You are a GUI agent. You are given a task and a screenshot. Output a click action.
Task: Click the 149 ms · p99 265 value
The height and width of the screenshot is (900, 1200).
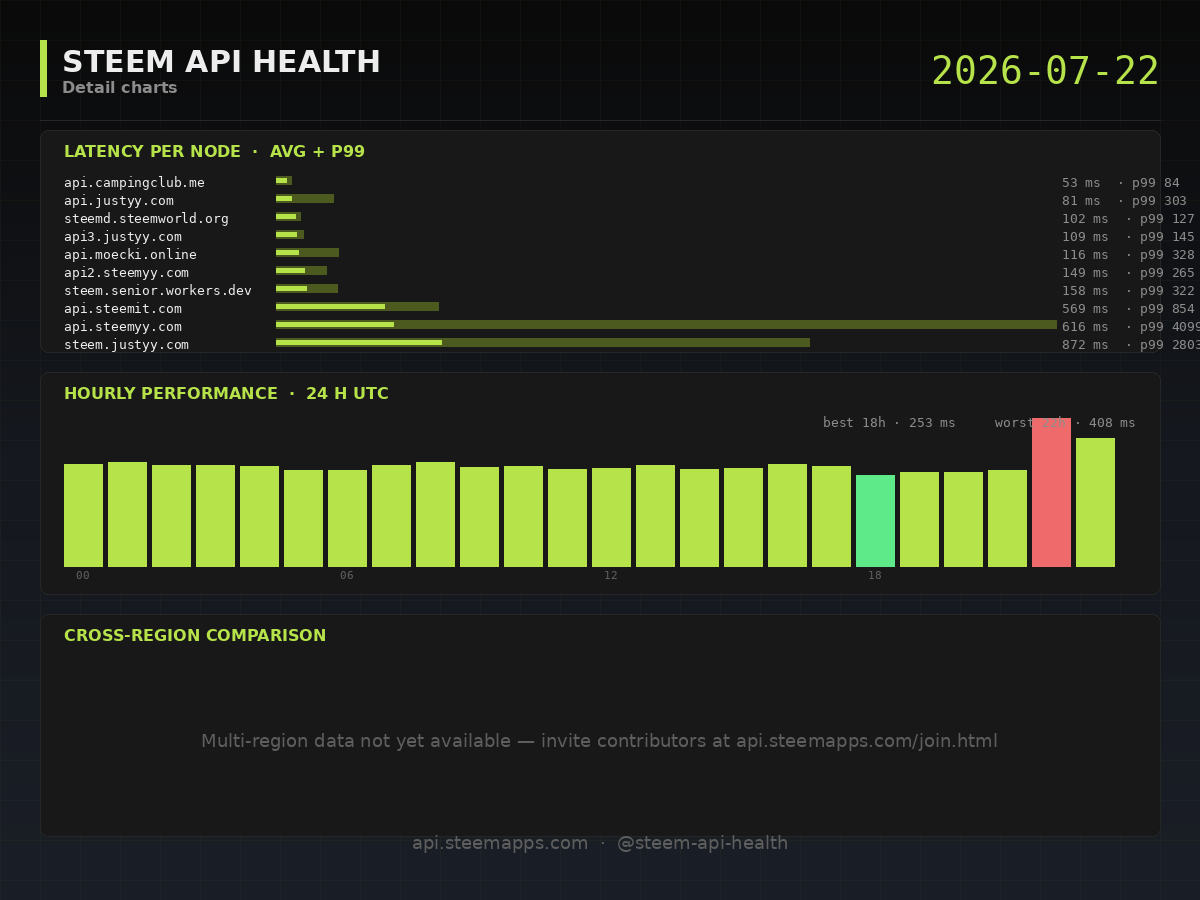coord(1129,273)
